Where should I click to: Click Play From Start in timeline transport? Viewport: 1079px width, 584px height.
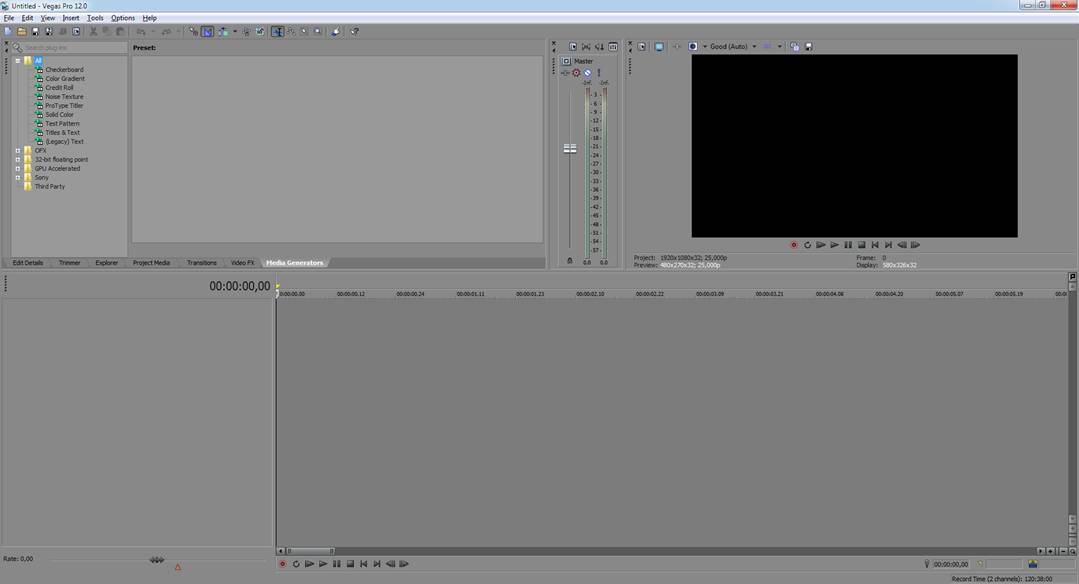tap(310, 564)
